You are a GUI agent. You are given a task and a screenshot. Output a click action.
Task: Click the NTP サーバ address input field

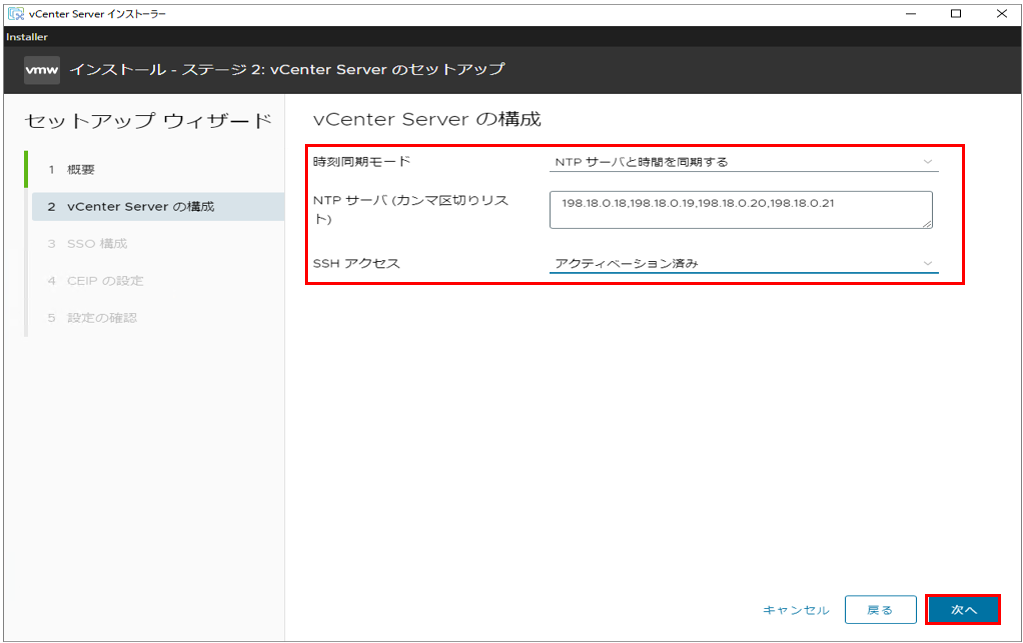[741, 210]
